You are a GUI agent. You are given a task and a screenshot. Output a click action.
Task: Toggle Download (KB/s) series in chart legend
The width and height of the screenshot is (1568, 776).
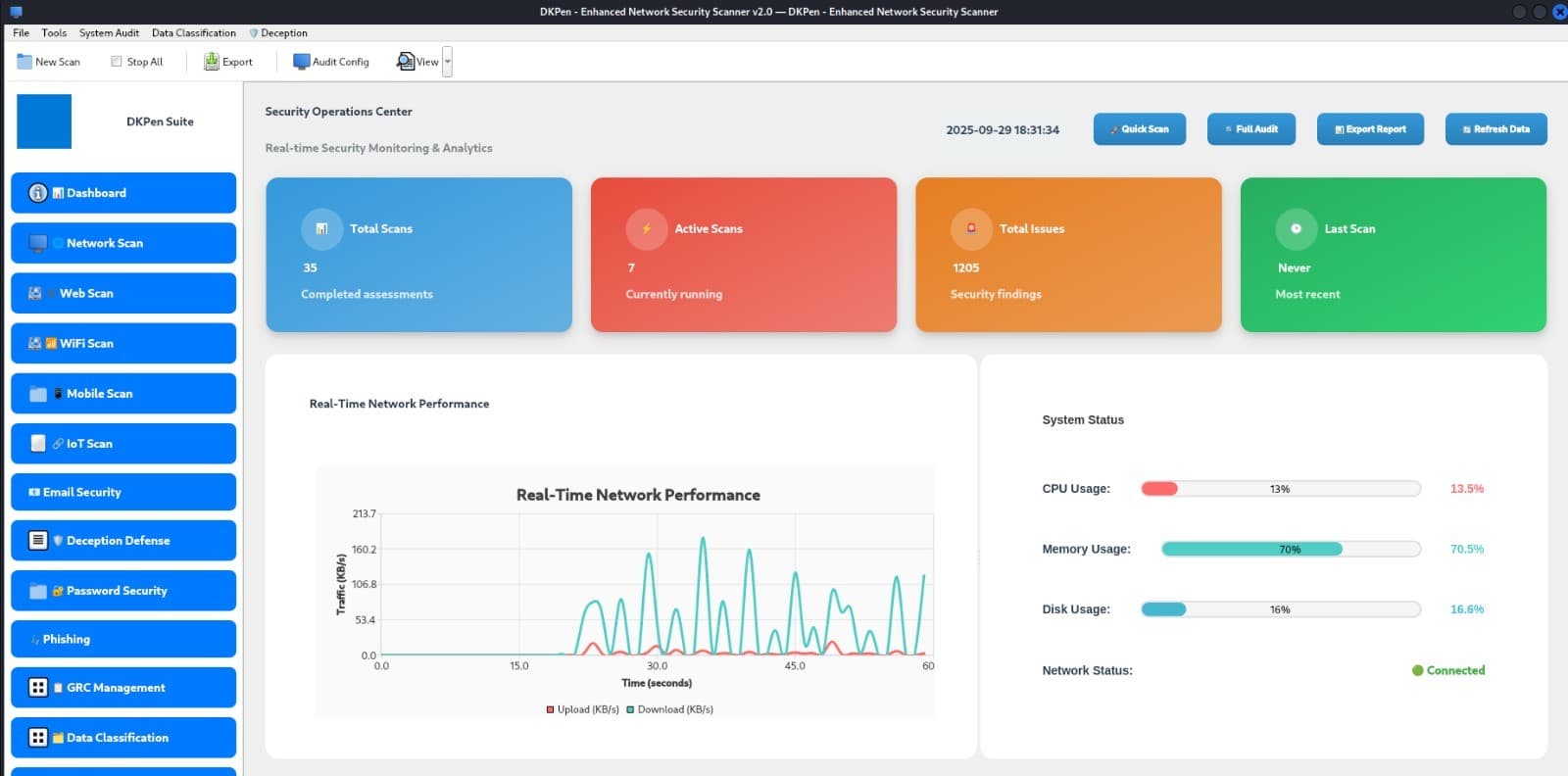click(x=670, y=709)
